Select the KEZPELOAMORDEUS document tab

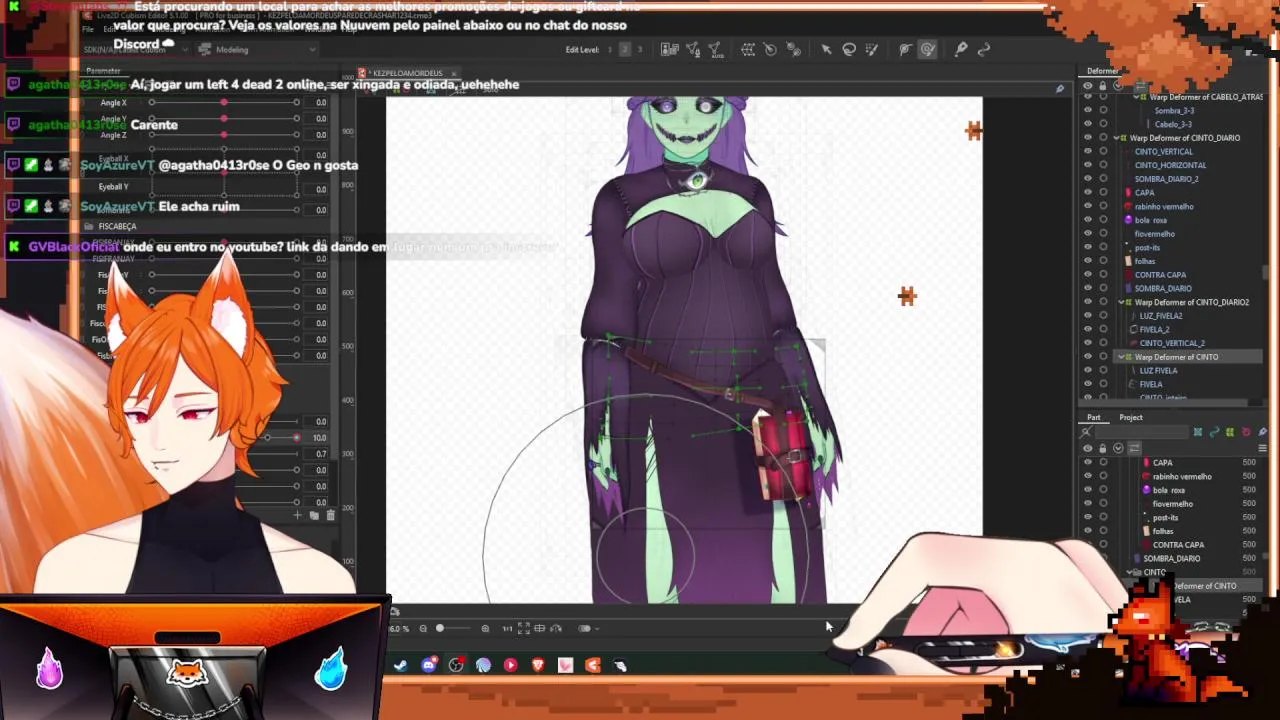tap(407, 73)
